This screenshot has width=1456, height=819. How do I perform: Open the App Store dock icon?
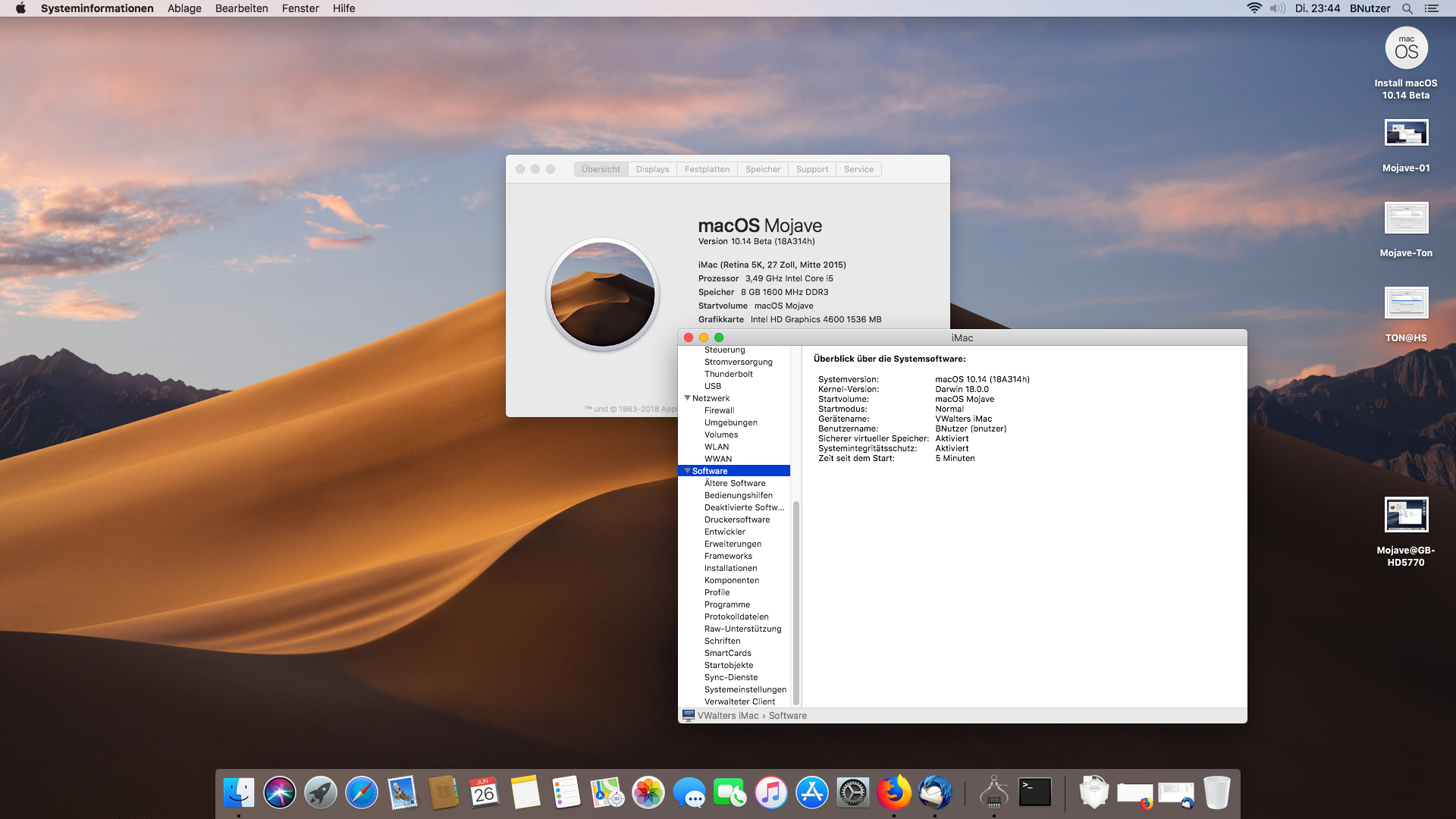[x=812, y=793]
